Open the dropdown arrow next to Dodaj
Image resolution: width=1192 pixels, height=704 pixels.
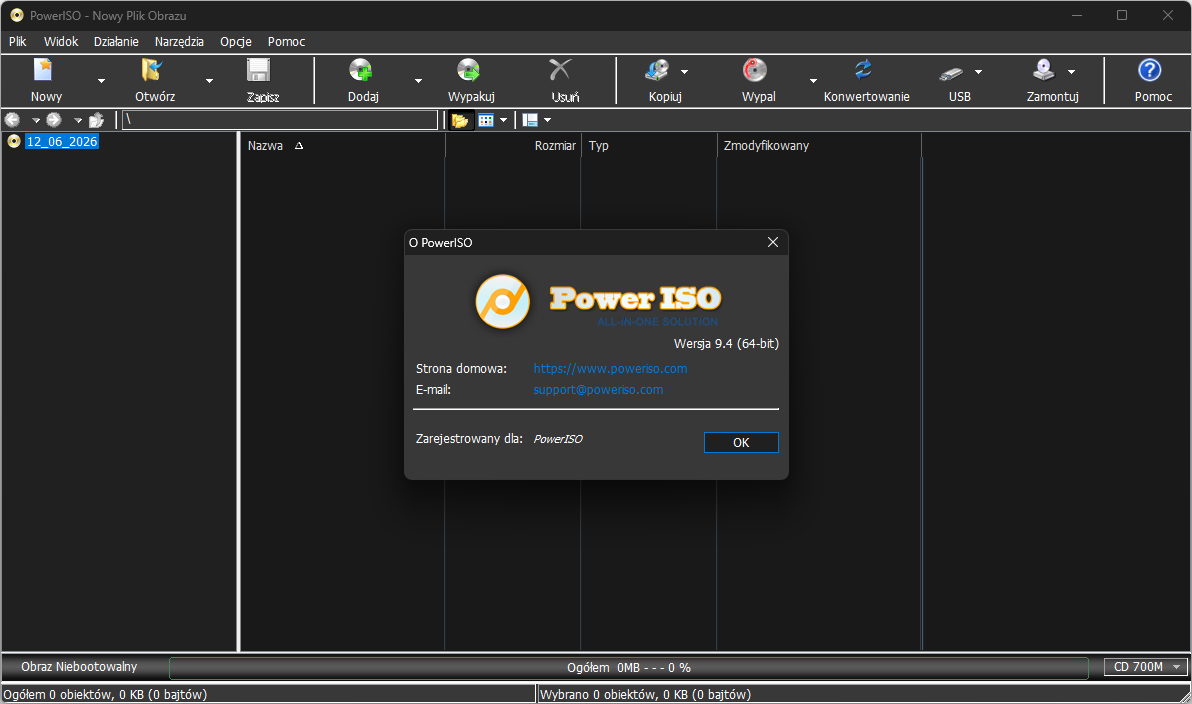click(x=418, y=81)
